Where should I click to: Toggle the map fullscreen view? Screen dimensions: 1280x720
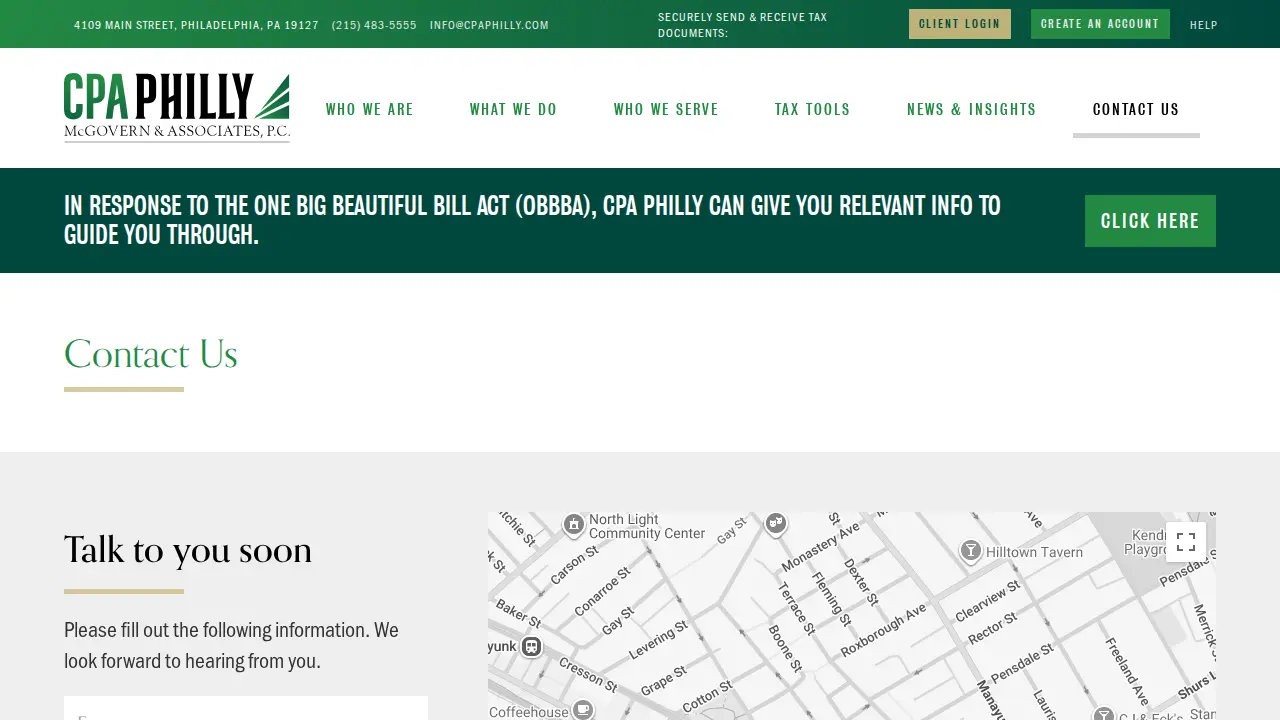1186,542
